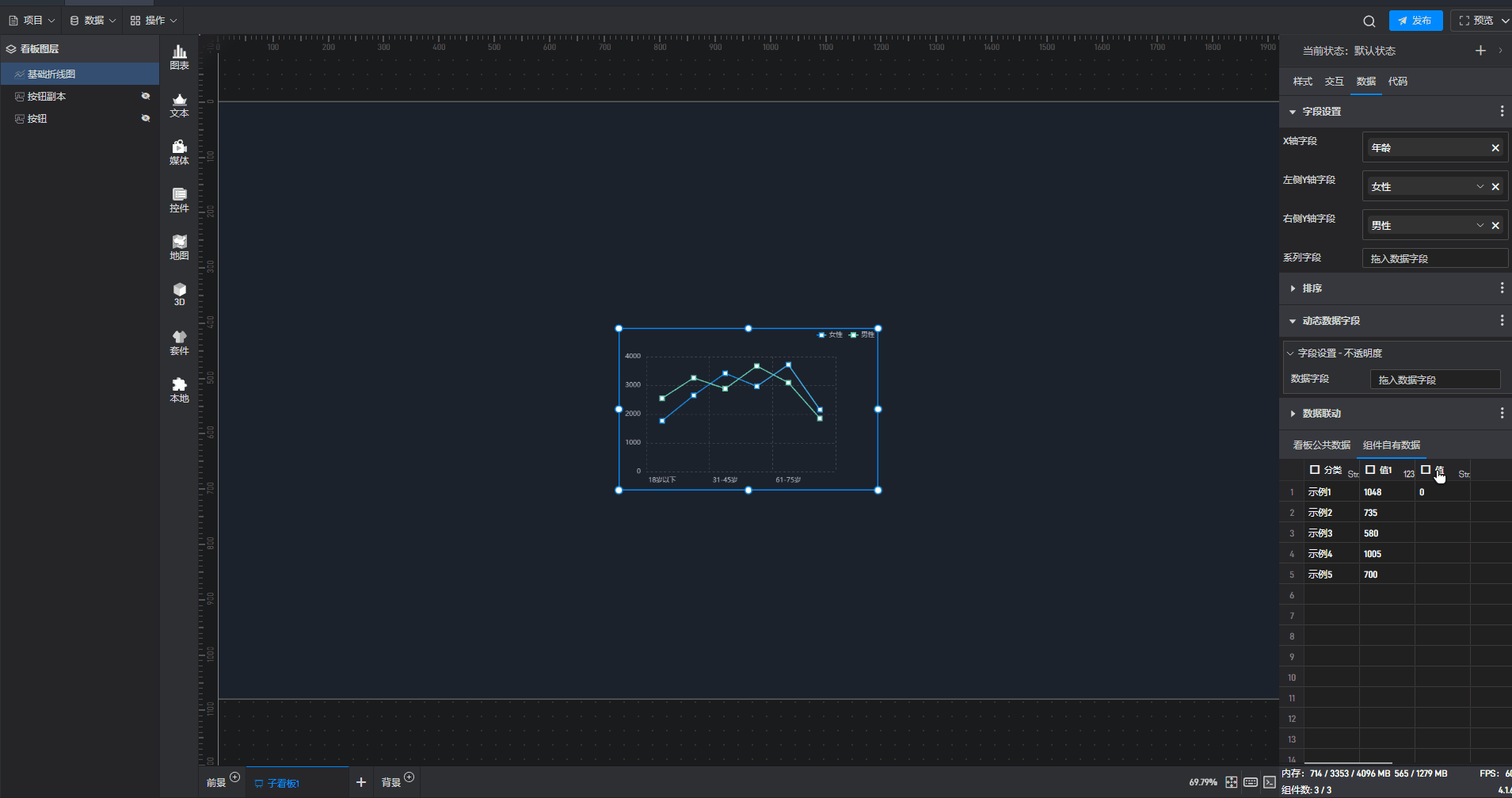The width and height of the screenshot is (1512, 798).
Task: Toggle visibility of 按钮副本 layer
Action: click(x=146, y=96)
